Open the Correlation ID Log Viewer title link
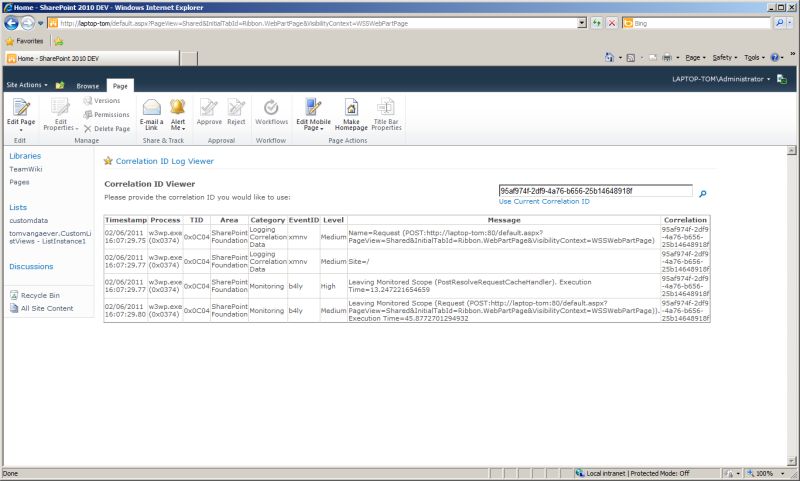 (x=164, y=161)
